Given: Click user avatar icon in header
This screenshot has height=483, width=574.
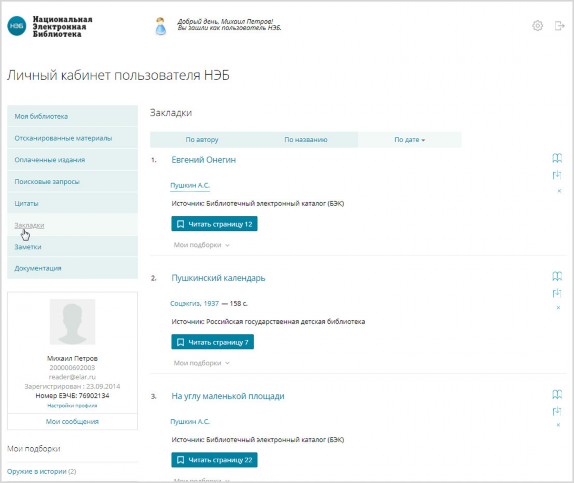Looking at the screenshot, I should click(161, 26).
